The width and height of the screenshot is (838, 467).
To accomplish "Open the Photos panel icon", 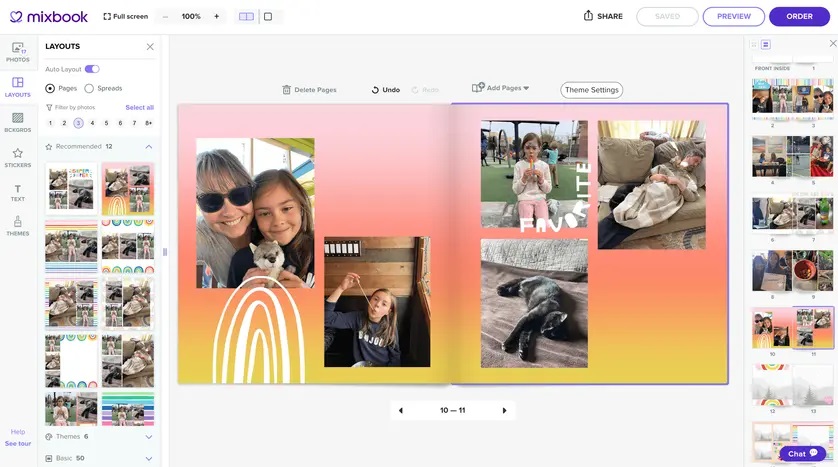I will (x=17, y=51).
